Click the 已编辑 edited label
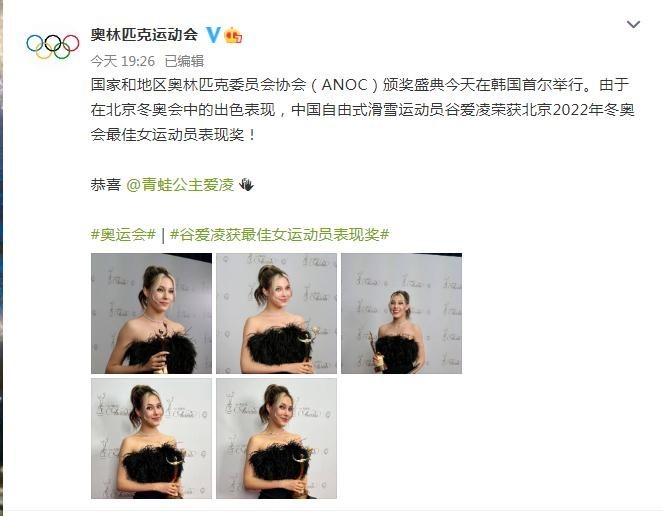 coord(184,61)
